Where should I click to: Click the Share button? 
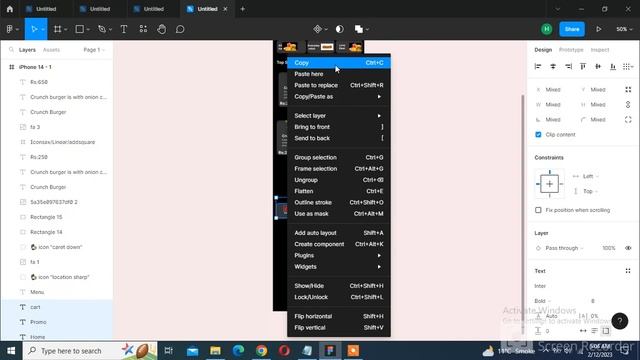572,29
